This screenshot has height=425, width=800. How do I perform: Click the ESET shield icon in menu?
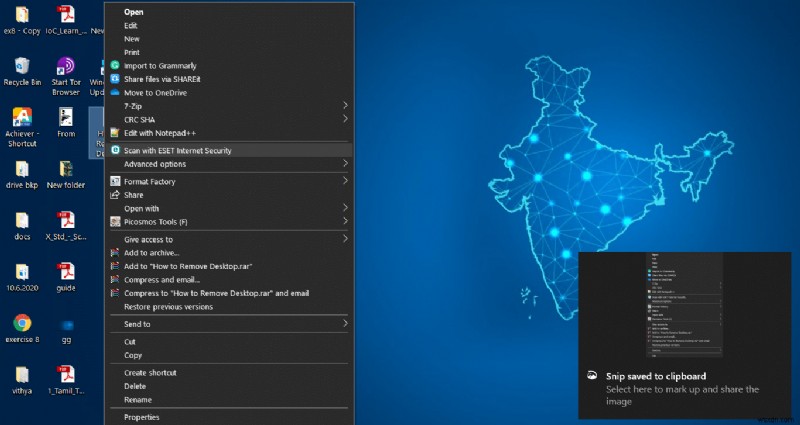[x=115, y=150]
